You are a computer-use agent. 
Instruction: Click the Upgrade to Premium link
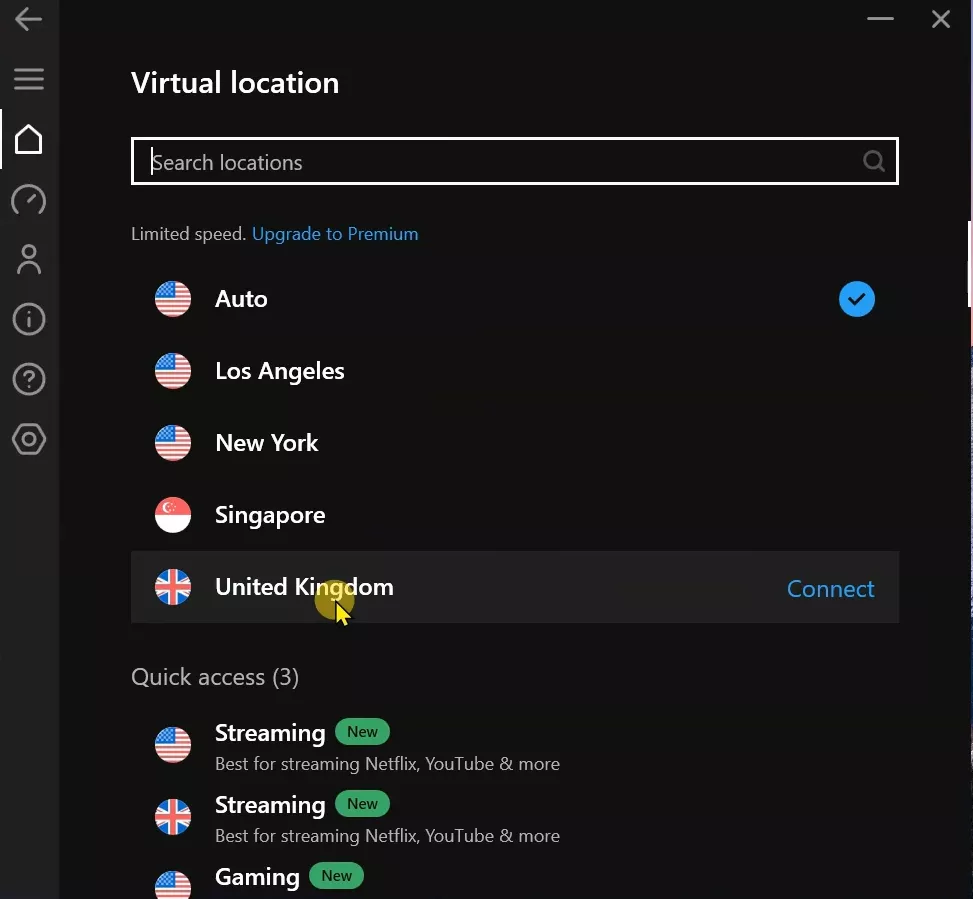click(x=335, y=233)
